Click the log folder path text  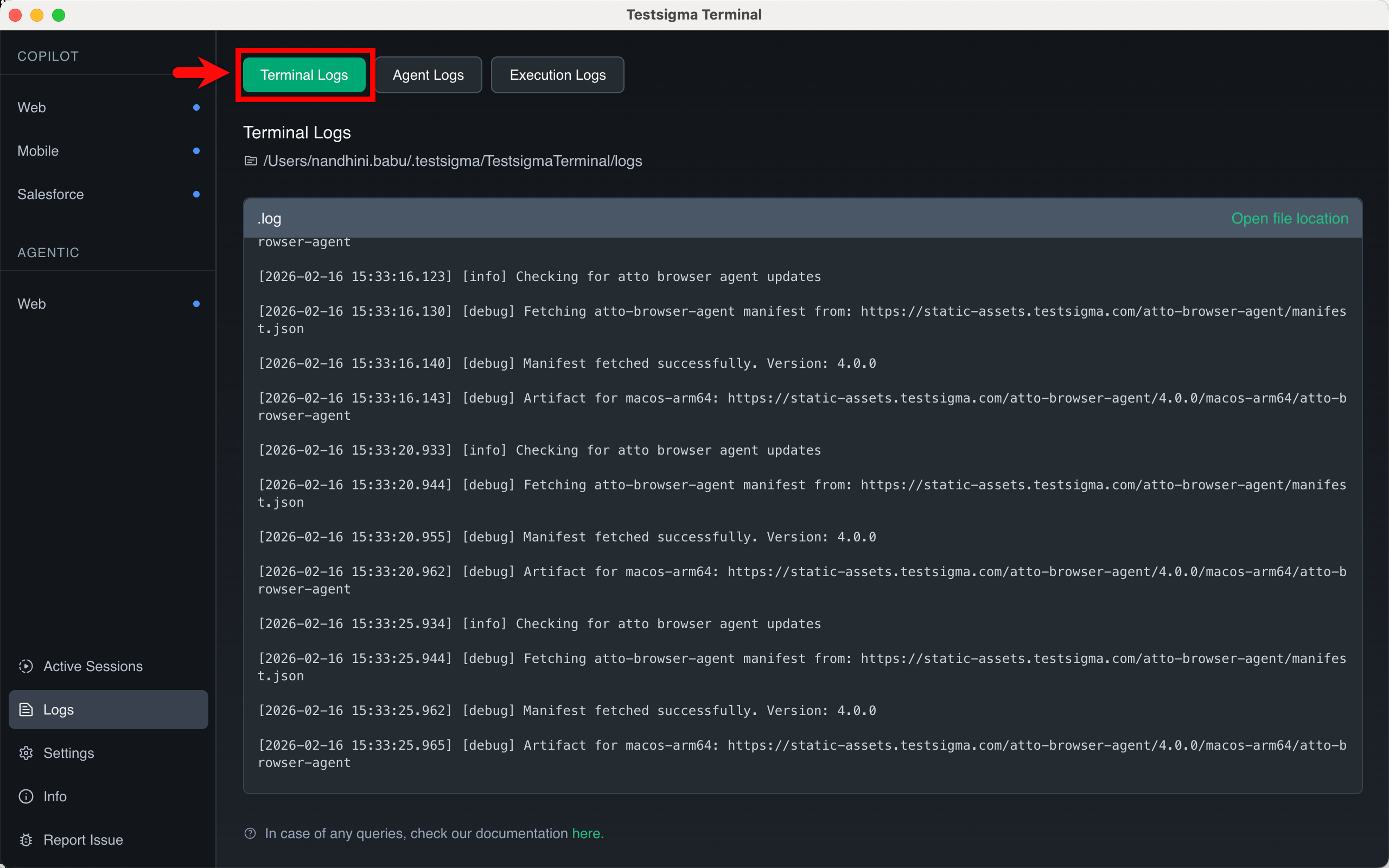[453, 161]
